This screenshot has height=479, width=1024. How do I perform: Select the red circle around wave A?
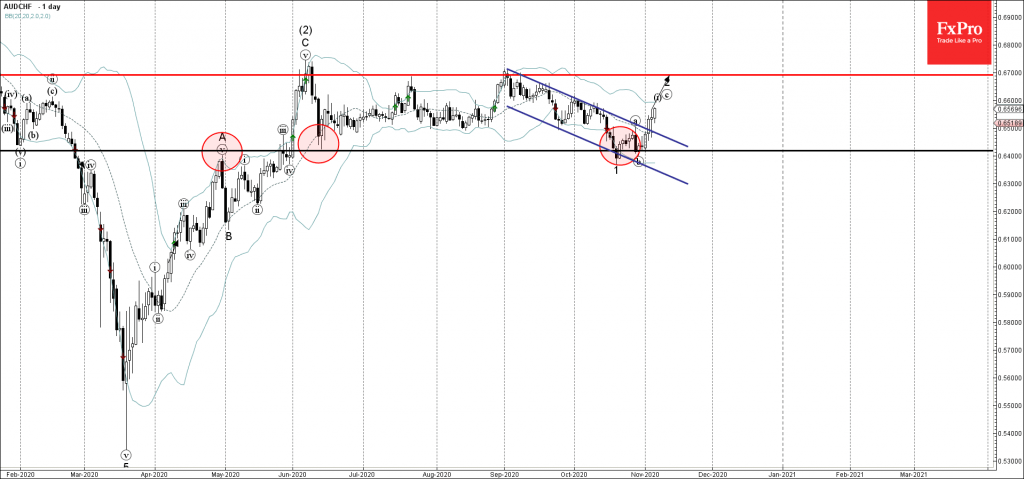[x=222, y=150]
